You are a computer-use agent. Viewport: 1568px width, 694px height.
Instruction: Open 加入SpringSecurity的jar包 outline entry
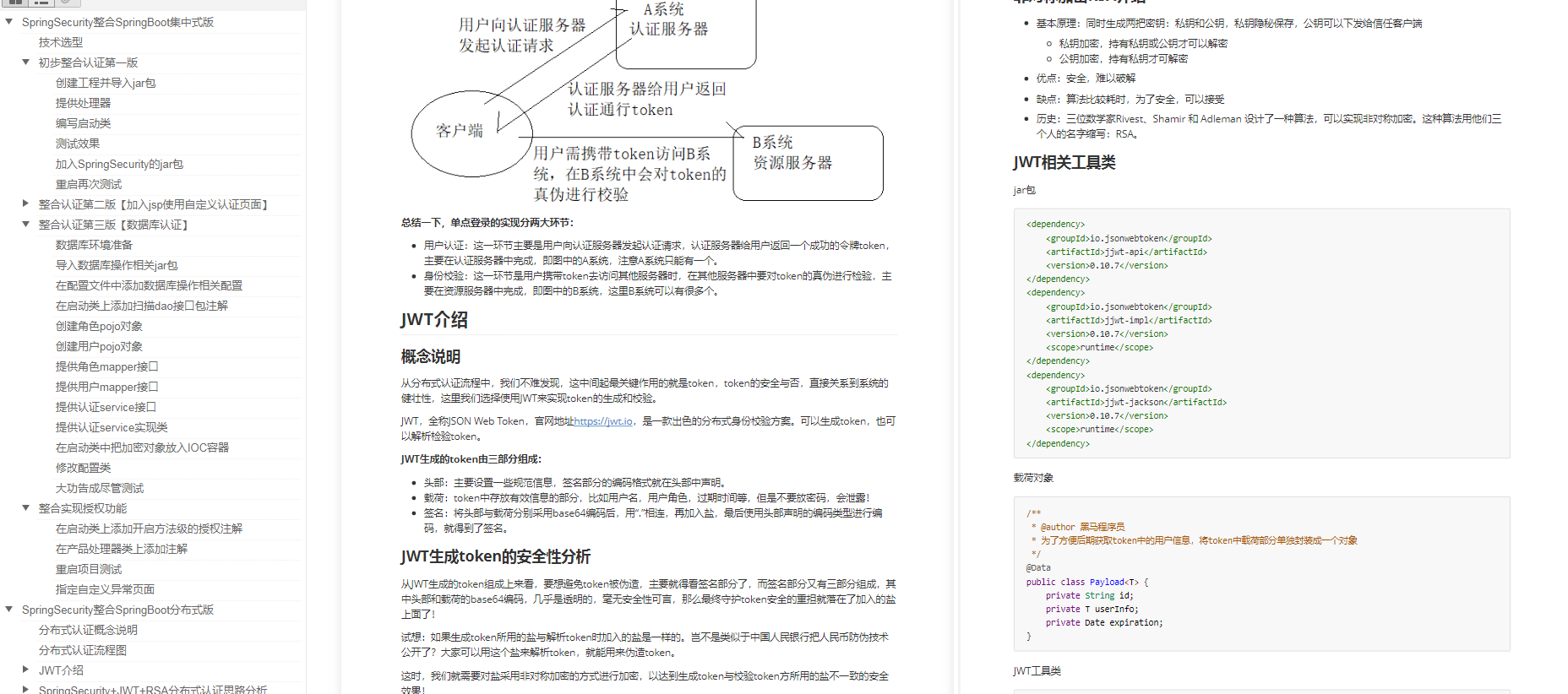pos(119,164)
